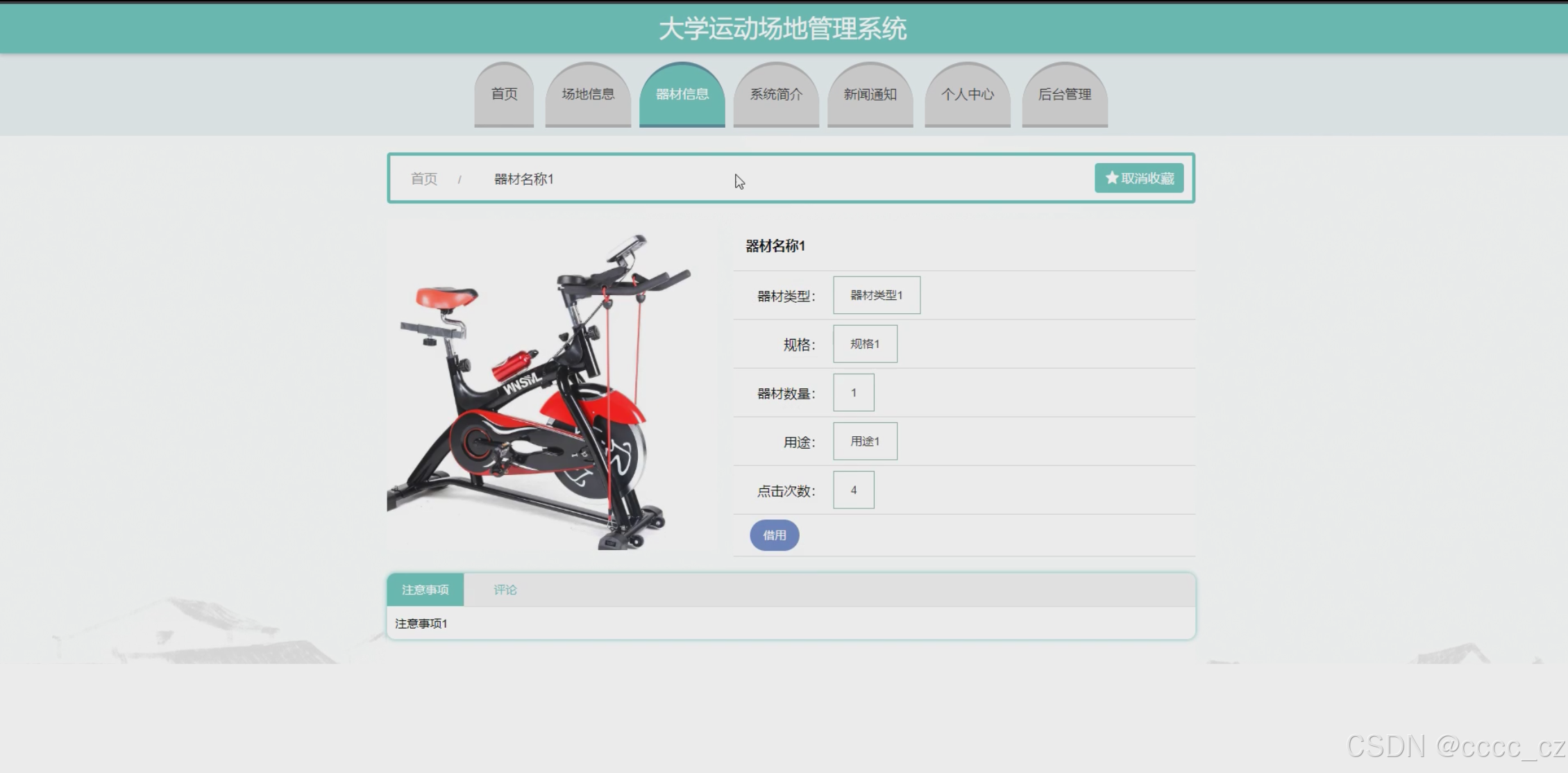Click the 点击次数 value box
The width and height of the screenshot is (1568, 773).
(x=853, y=490)
